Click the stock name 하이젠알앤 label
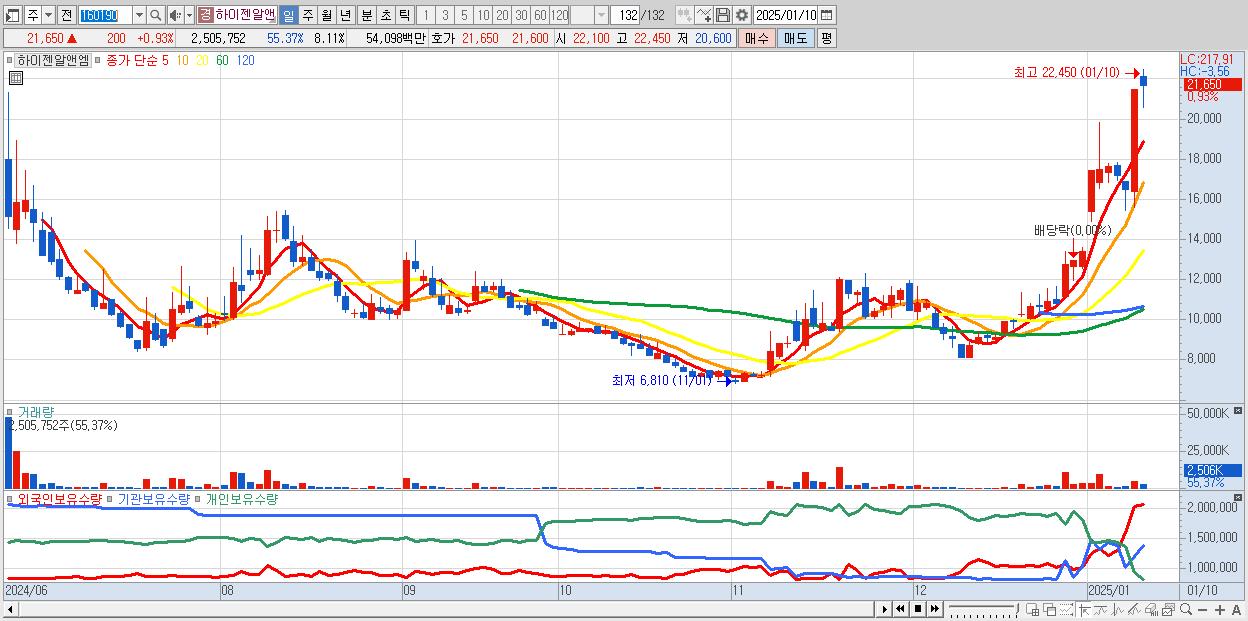Viewport: 1248px width, 621px height. coord(245,15)
